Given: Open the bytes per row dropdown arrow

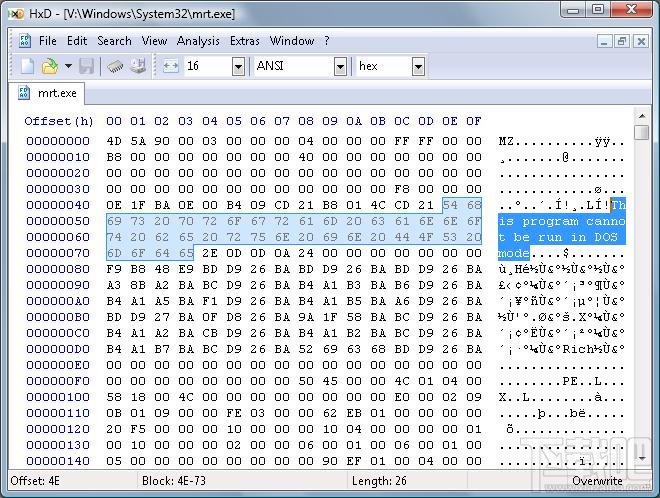Looking at the screenshot, I should pyautogui.click(x=238, y=67).
